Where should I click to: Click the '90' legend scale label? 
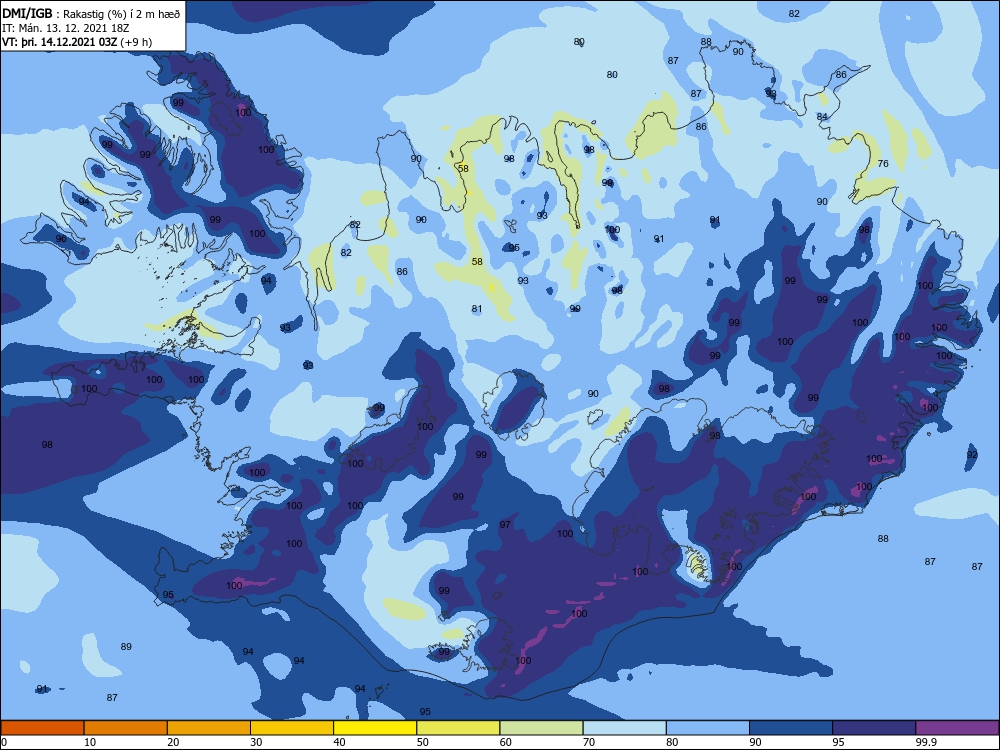click(x=755, y=742)
